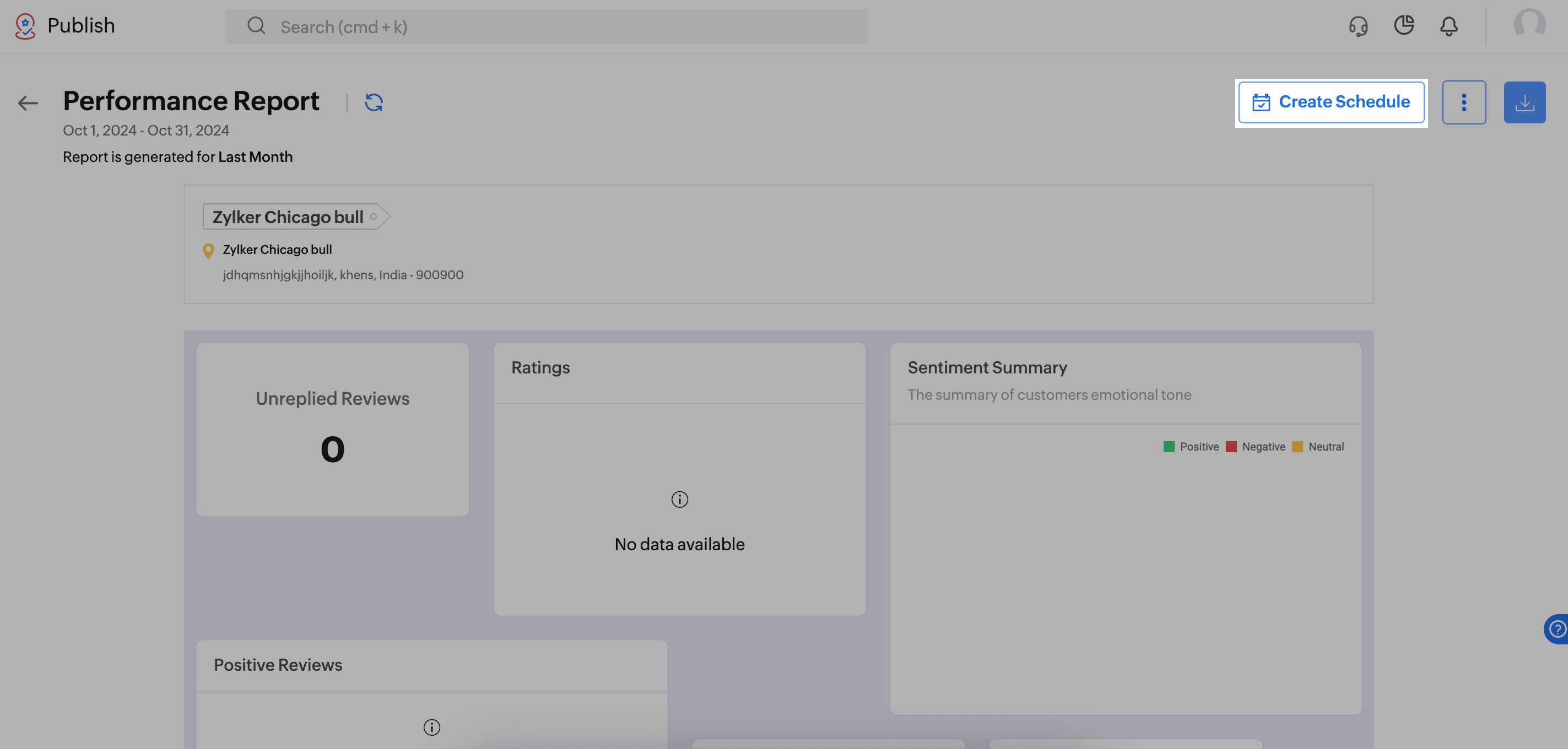The height and width of the screenshot is (749, 1568).
Task: Click the Unreplied Reviews card
Action: 332,430
